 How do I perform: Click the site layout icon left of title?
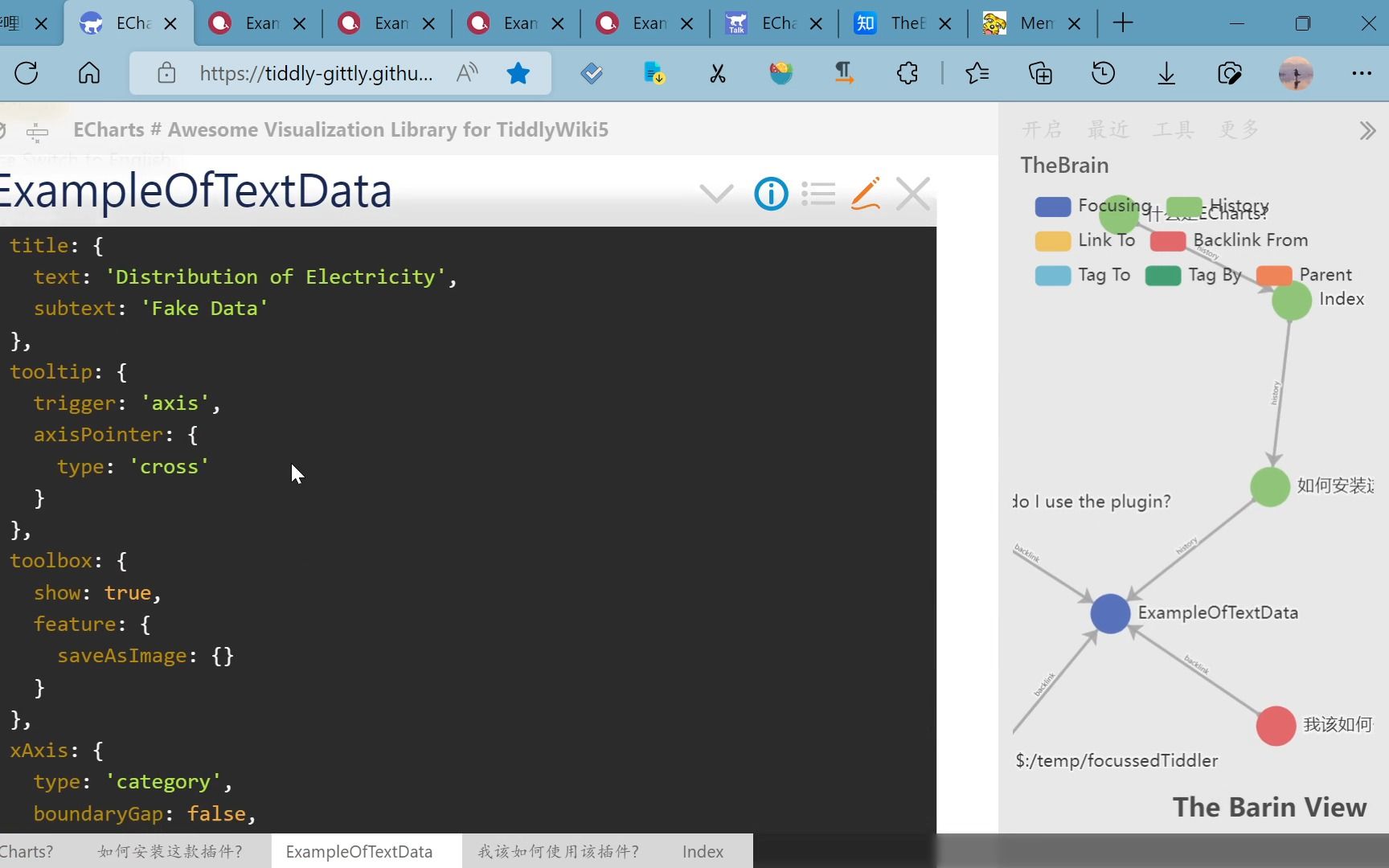(37, 131)
